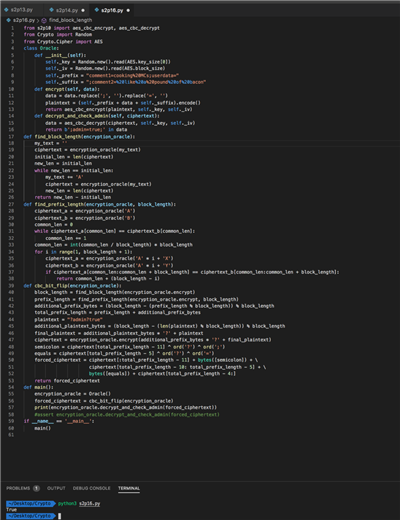The height and width of the screenshot is (520, 400).
Task: Click the unsaved dot on s2p14.py tab
Action: point(83,10)
